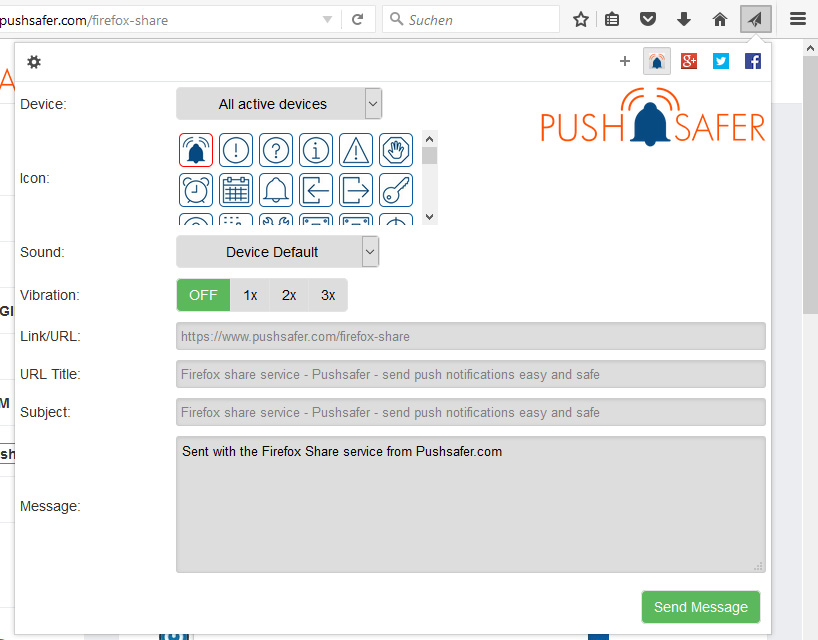818x640 pixels.
Task: Click the Pushsafer logo
Action: 653,117
